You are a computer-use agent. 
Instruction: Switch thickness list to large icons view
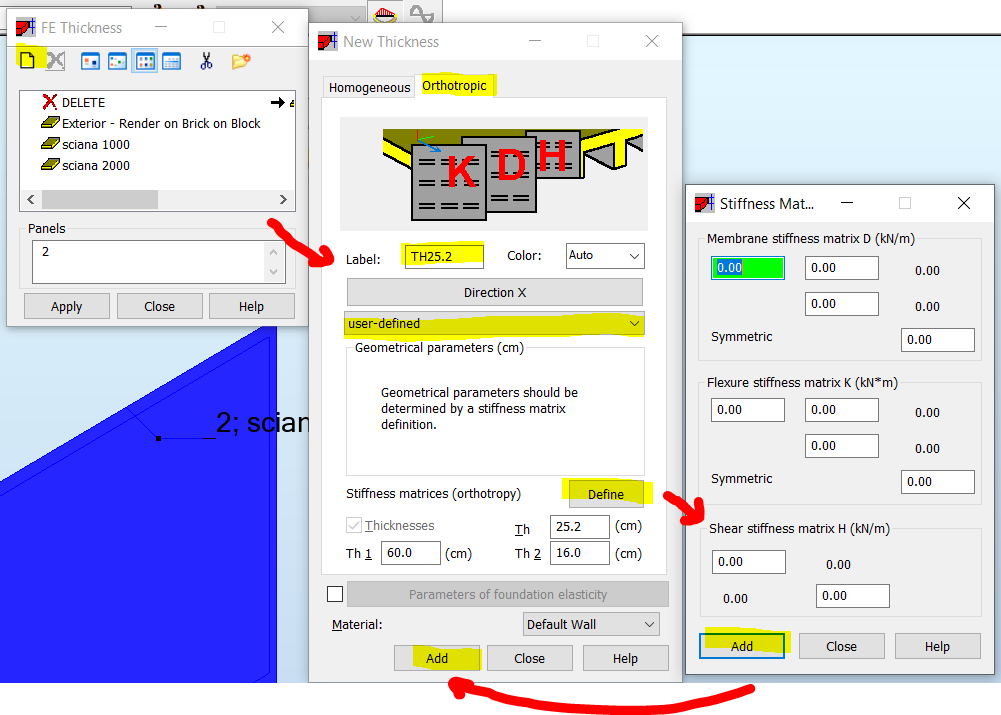pos(89,60)
